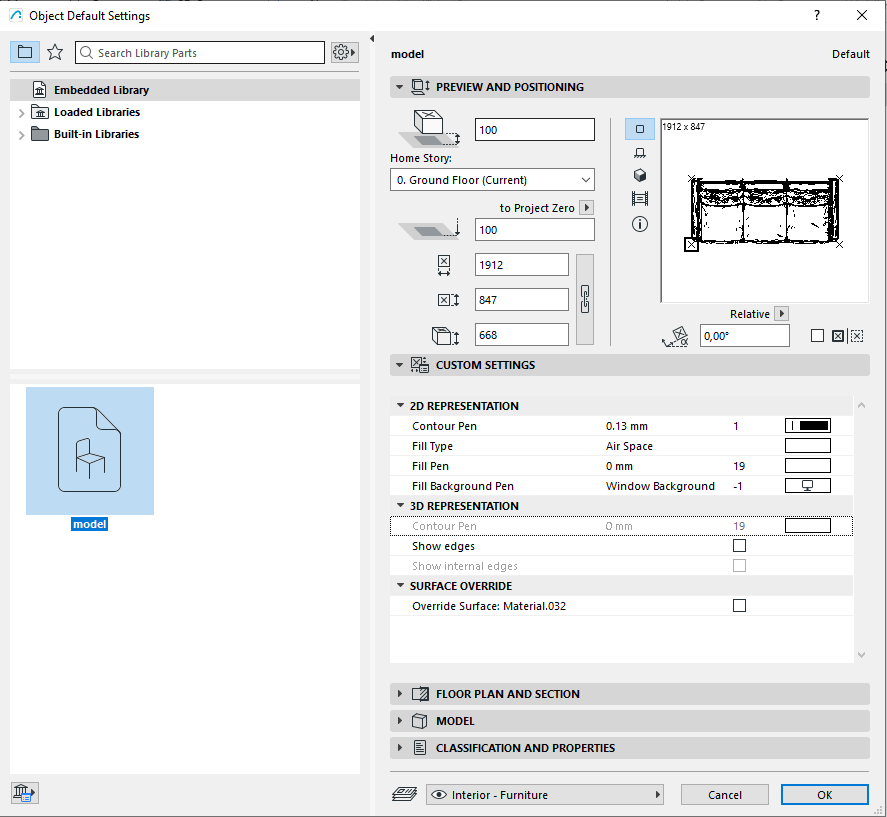Open the Relative angle arrow menu
The image size is (887, 817).
pos(781,313)
